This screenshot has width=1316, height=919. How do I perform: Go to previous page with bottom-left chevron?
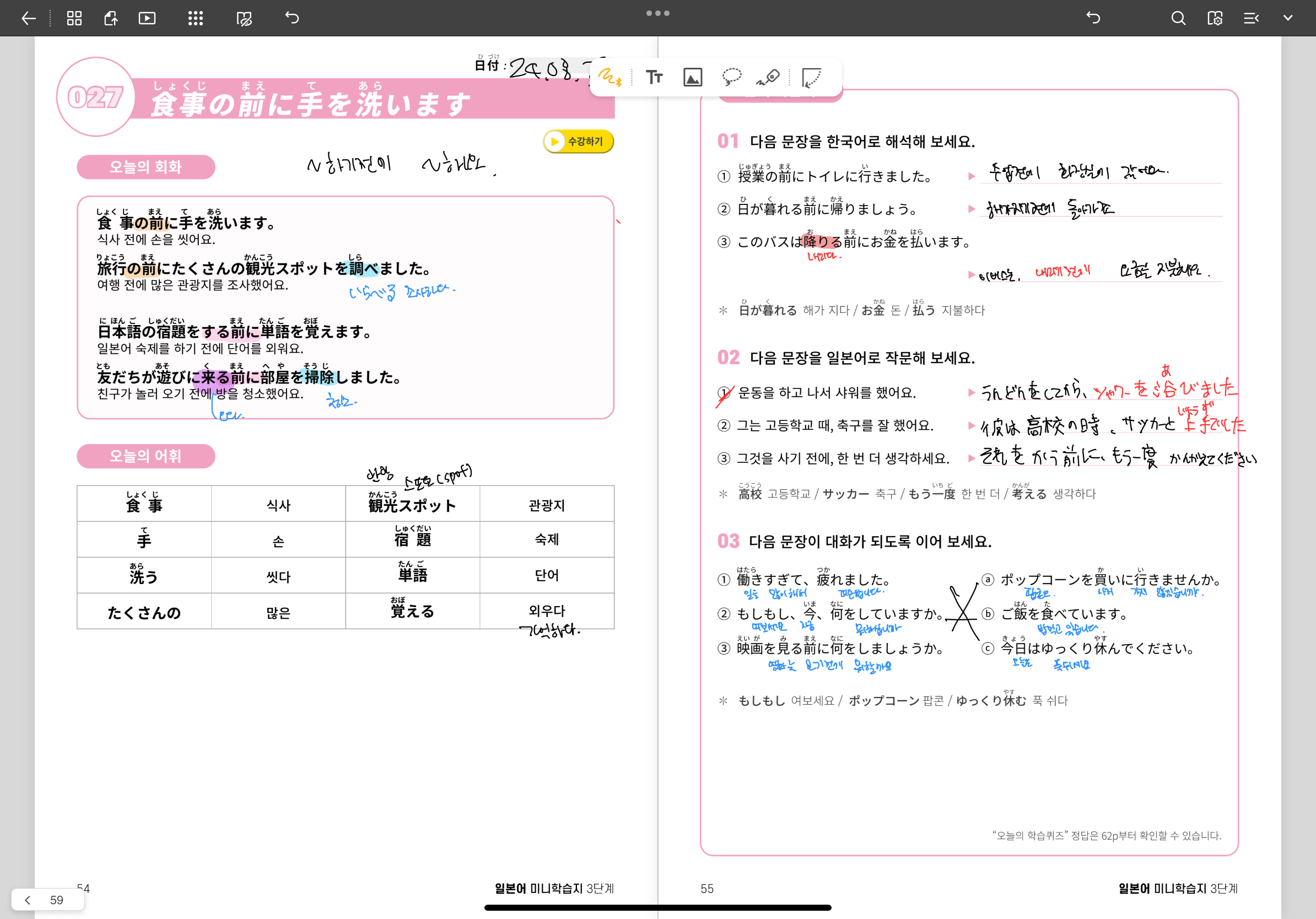(27, 900)
